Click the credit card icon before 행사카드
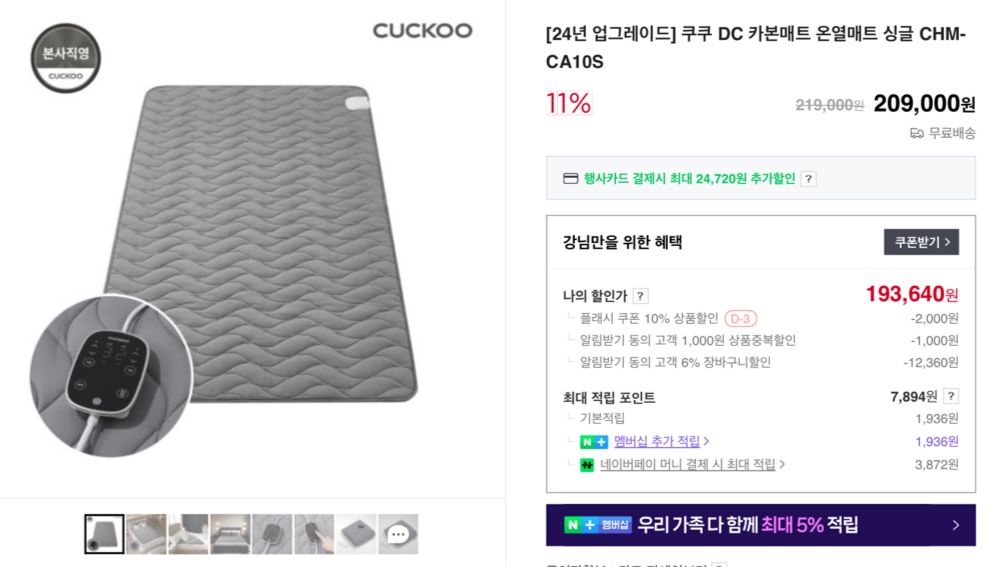997x567 pixels. coord(571,179)
